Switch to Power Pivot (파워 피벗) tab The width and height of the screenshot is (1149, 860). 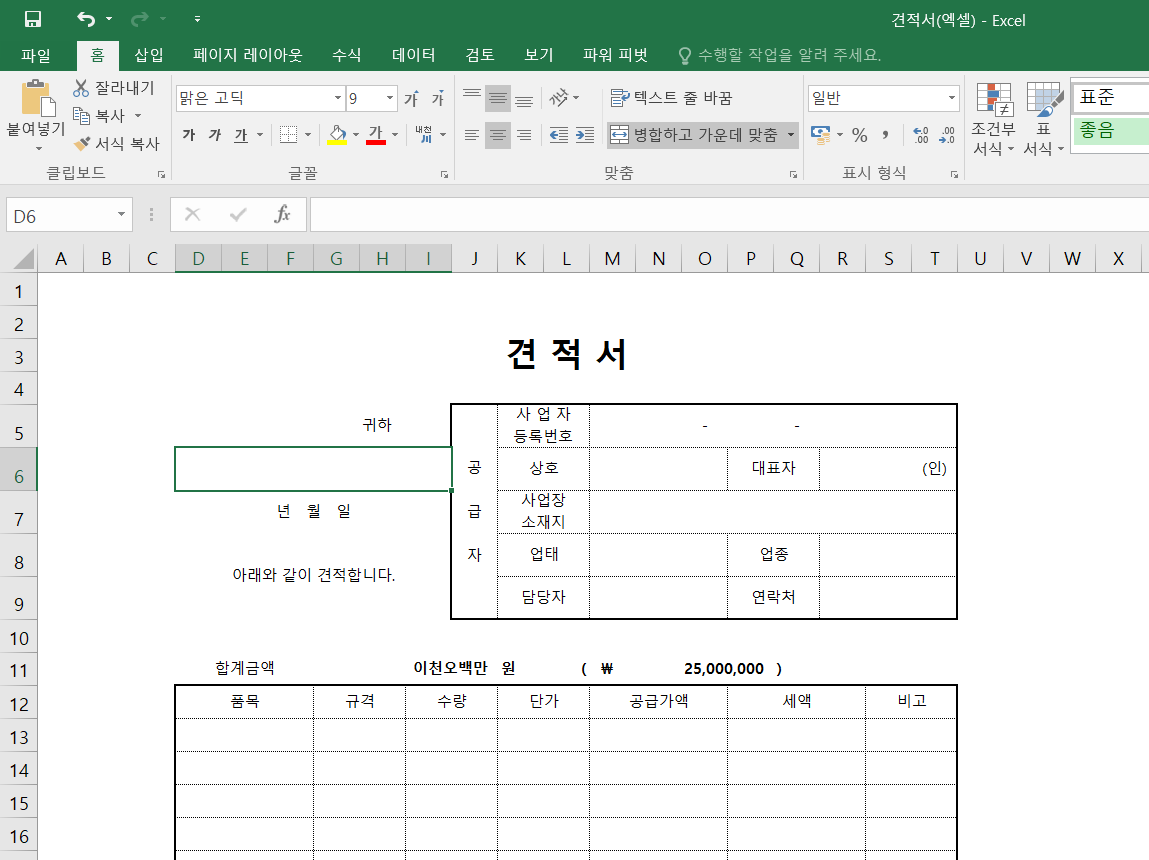616,55
